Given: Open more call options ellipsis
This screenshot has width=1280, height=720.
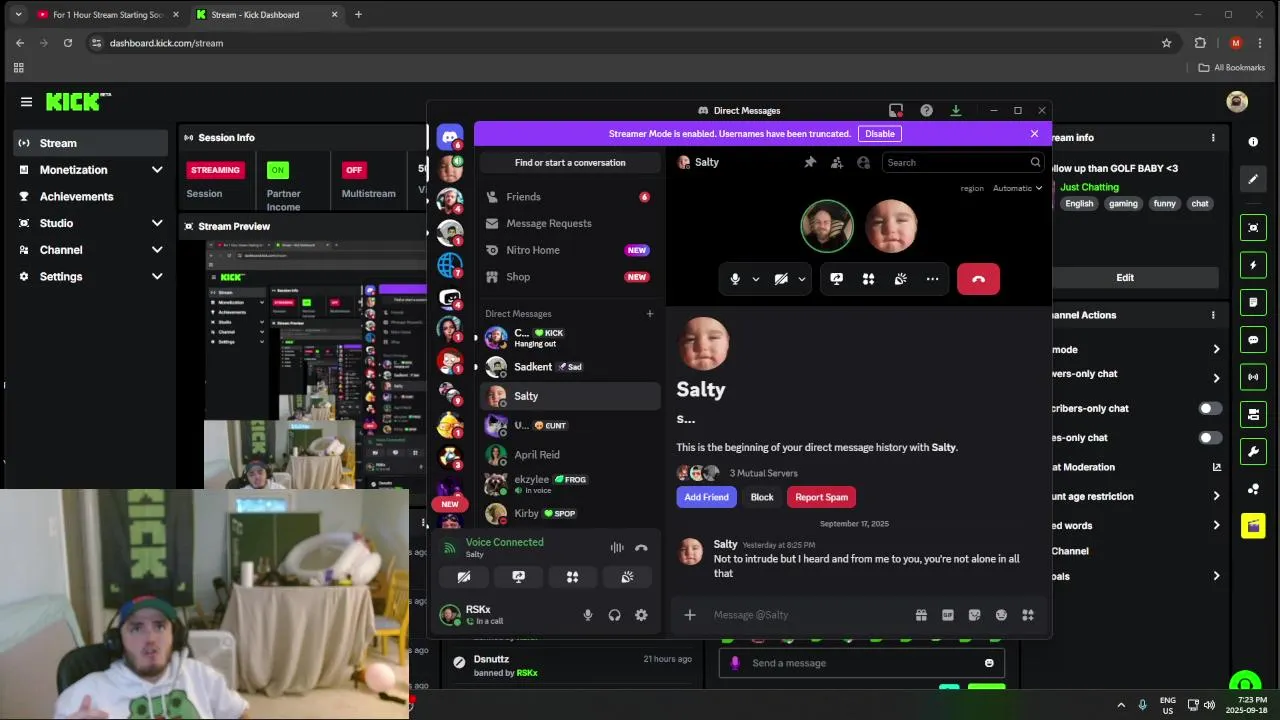Looking at the screenshot, I should pos(933,279).
